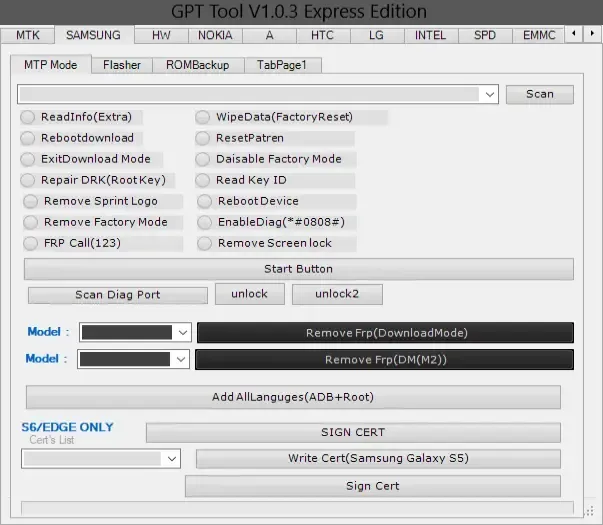Open the Flasher sub-tab
The width and height of the screenshot is (603, 525).
[122, 65]
